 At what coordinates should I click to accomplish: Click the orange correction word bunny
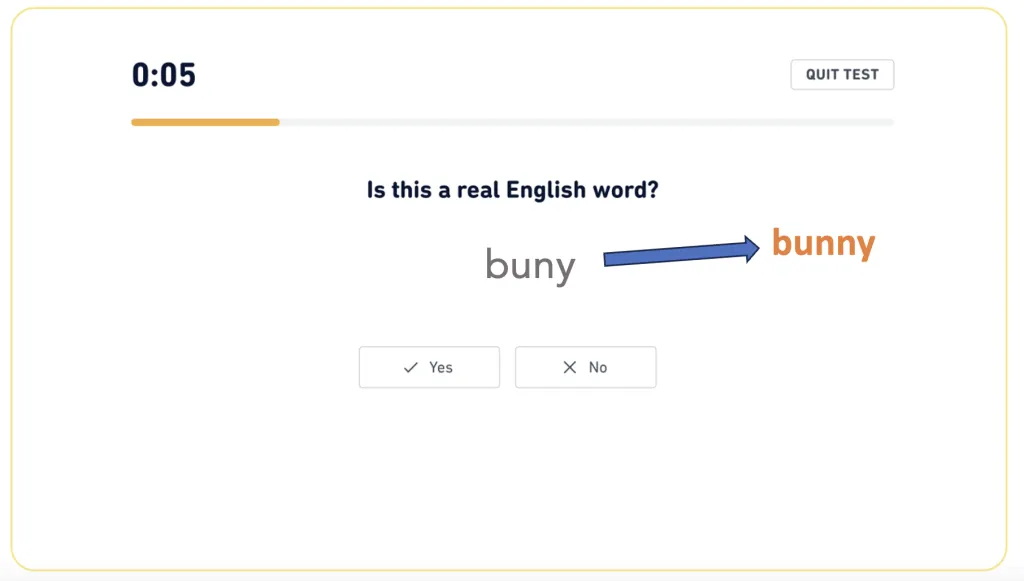823,243
